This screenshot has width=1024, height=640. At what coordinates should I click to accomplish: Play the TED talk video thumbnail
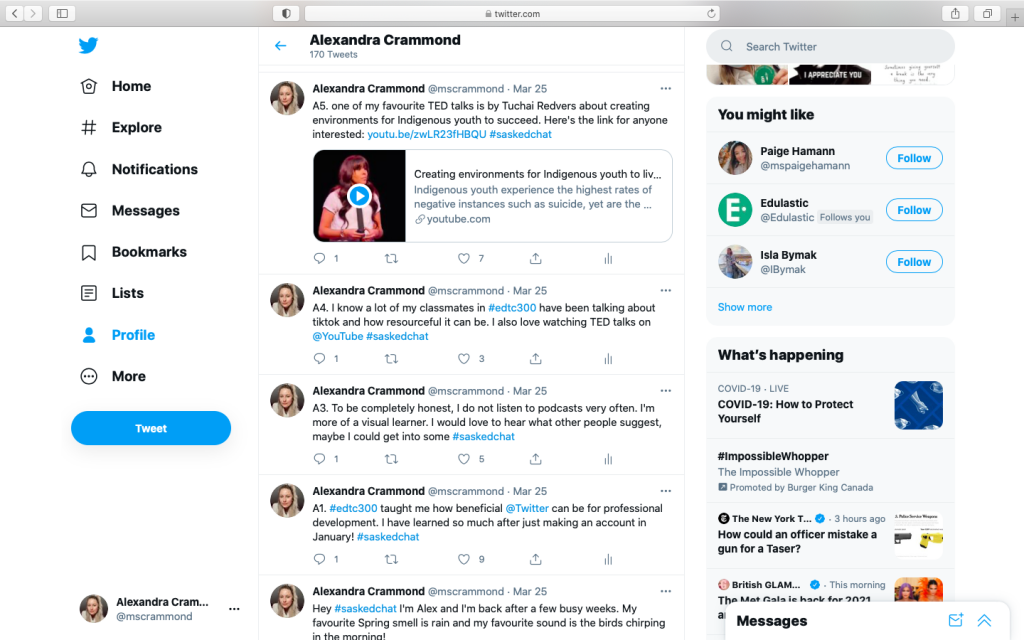coord(359,196)
